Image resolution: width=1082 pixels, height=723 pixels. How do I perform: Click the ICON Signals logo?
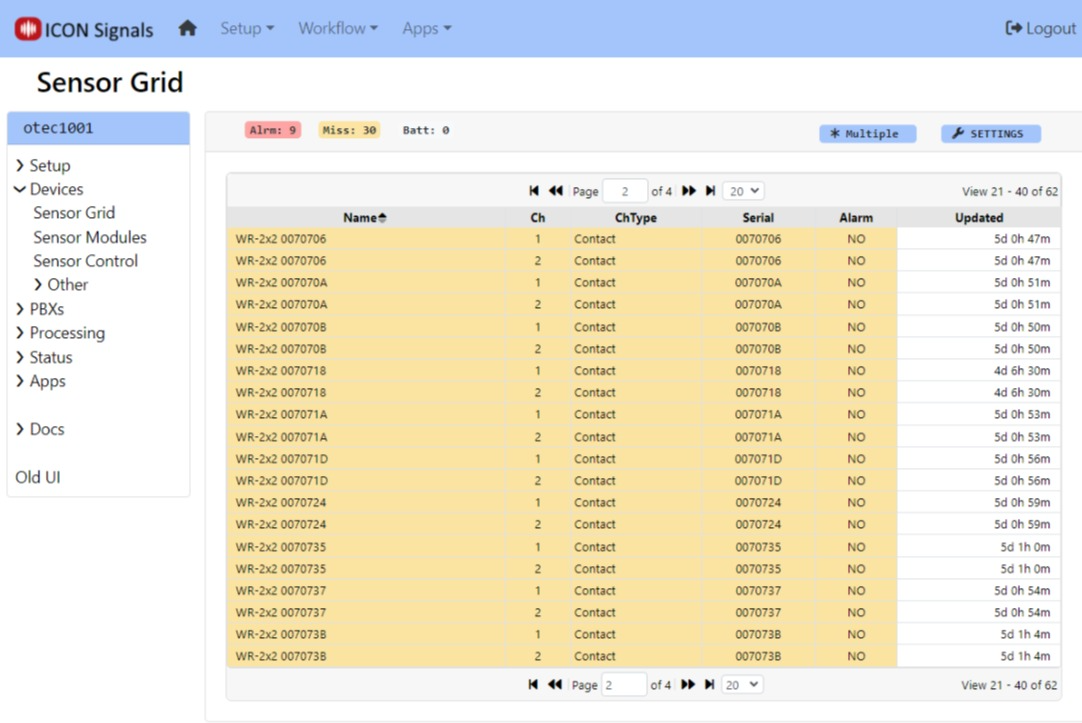[x=84, y=29]
